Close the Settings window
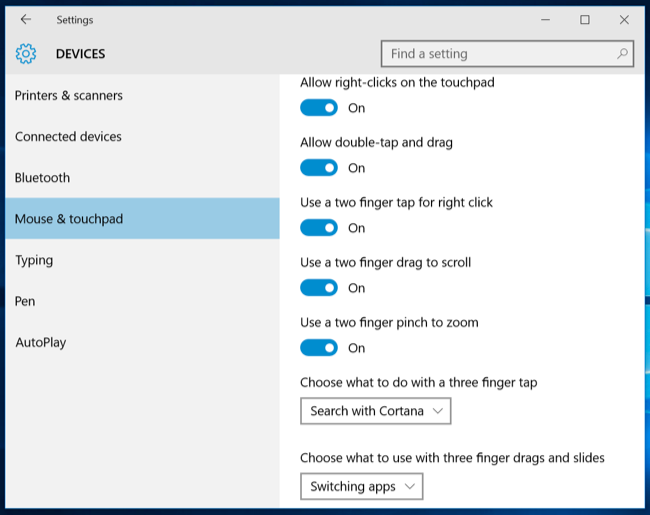This screenshot has width=650, height=515. 624,19
